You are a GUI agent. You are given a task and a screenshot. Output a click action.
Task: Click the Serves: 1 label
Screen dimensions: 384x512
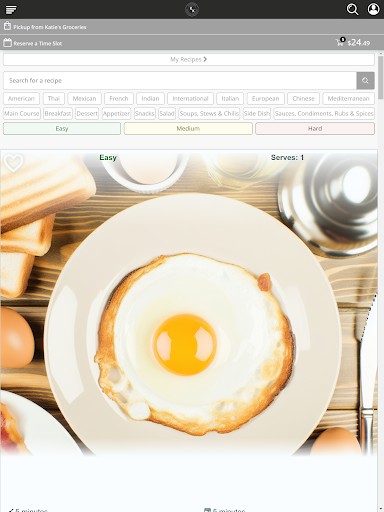[287, 157]
